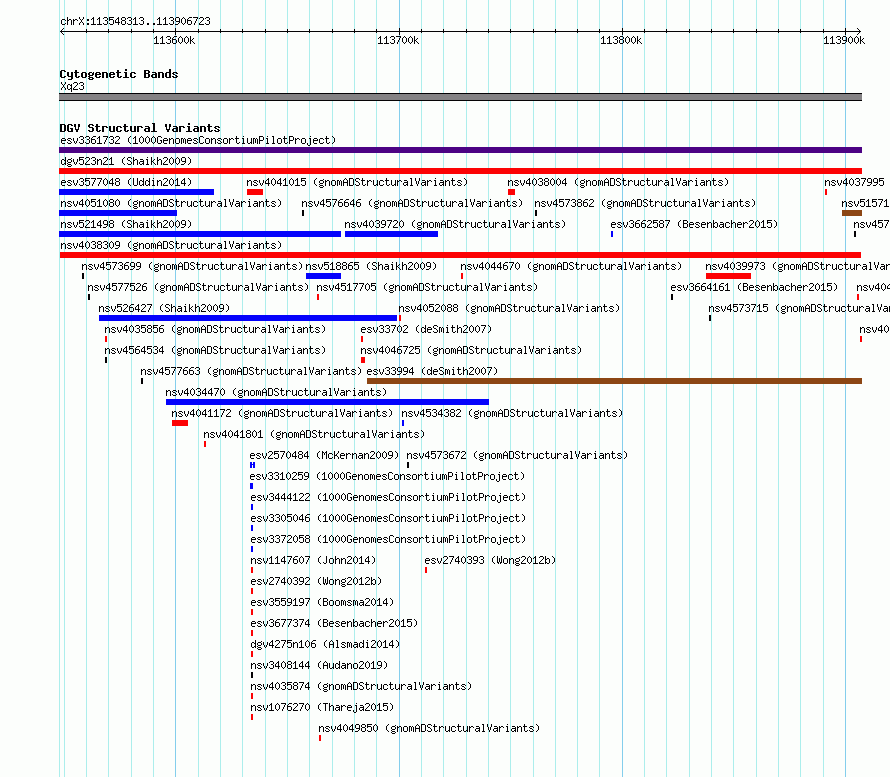The height and width of the screenshot is (777, 890).
Task: Select nsv4564534 variant label
Action: click(215, 350)
